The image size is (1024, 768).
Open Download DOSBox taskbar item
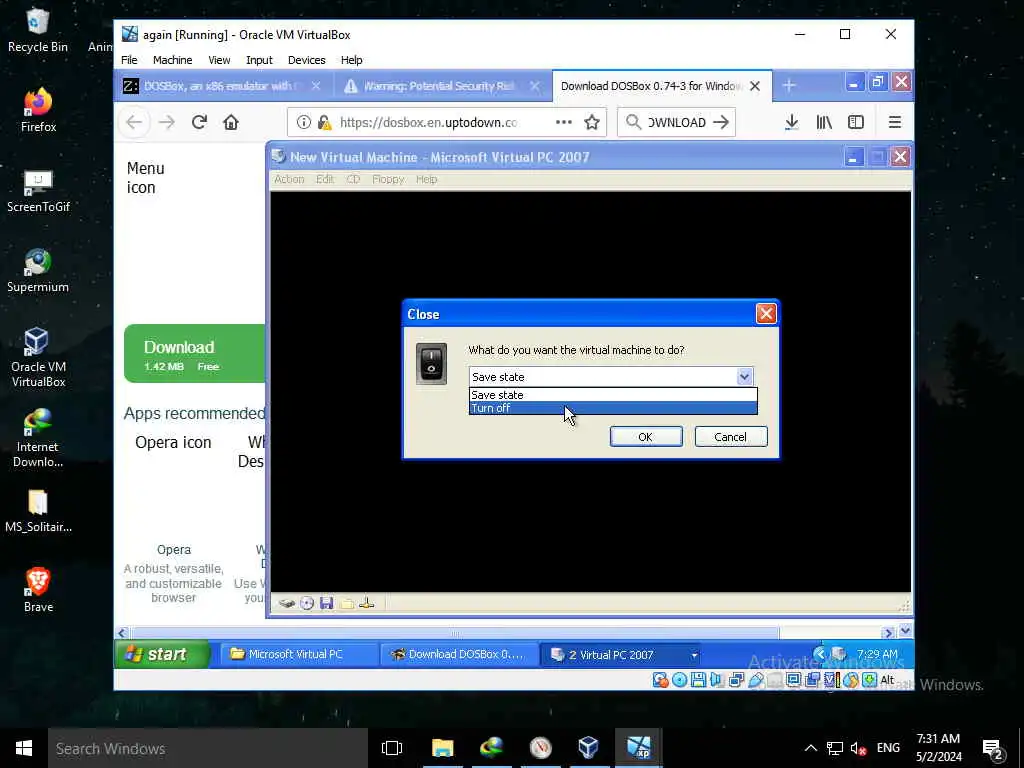tap(460, 654)
